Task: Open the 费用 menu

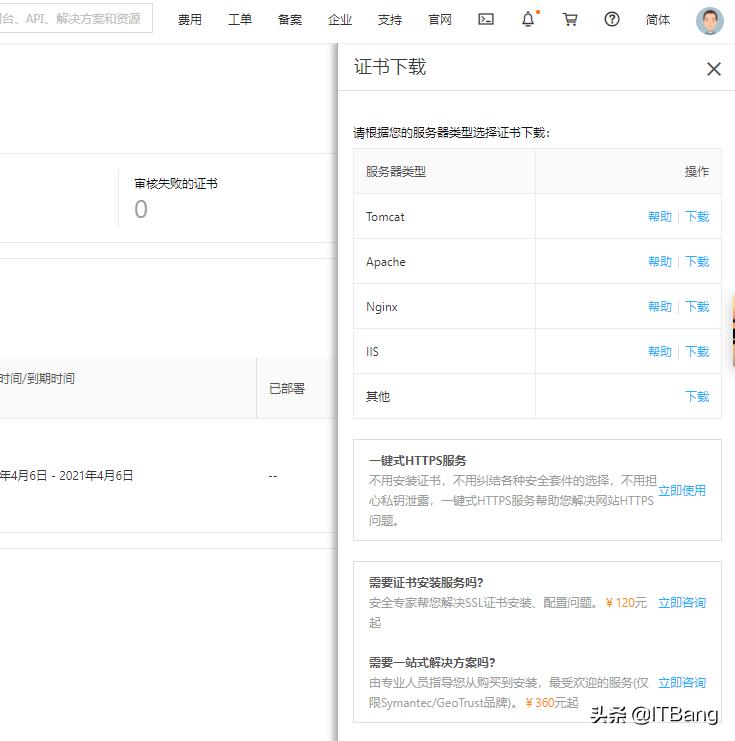Action: pos(190,20)
